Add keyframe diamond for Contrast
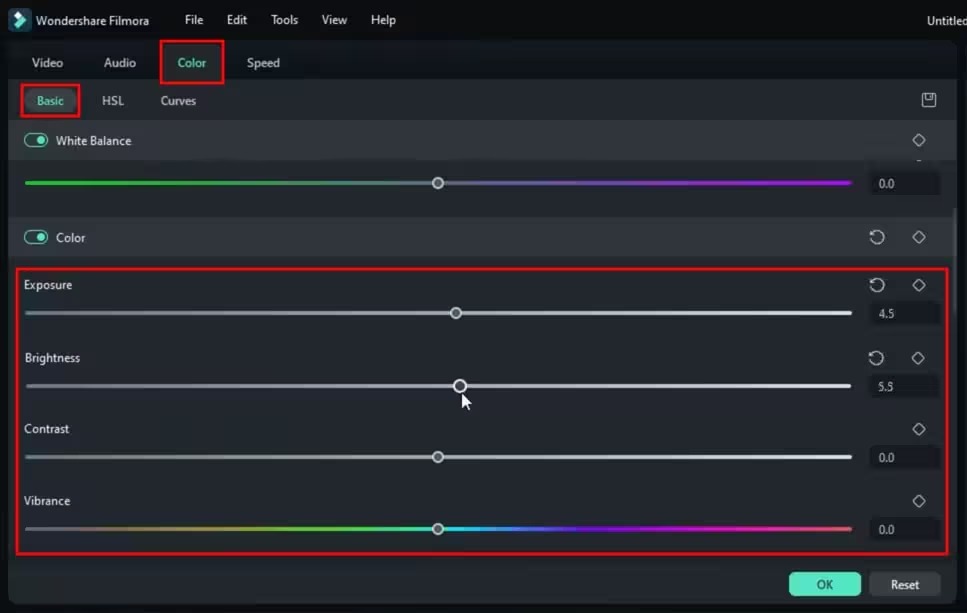 [x=919, y=429]
